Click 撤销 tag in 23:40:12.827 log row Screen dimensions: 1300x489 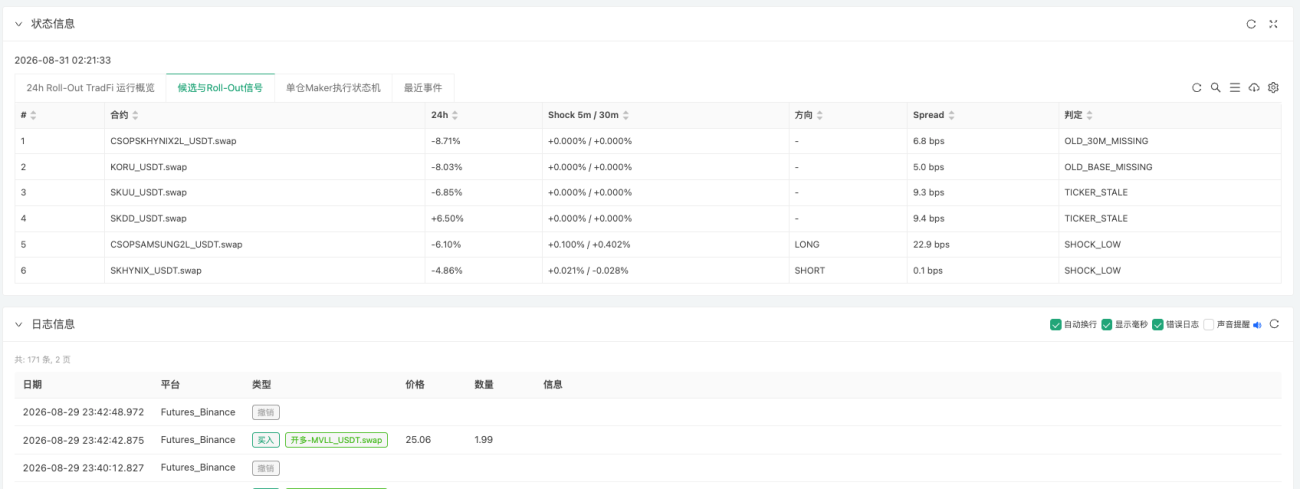click(266, 468)
